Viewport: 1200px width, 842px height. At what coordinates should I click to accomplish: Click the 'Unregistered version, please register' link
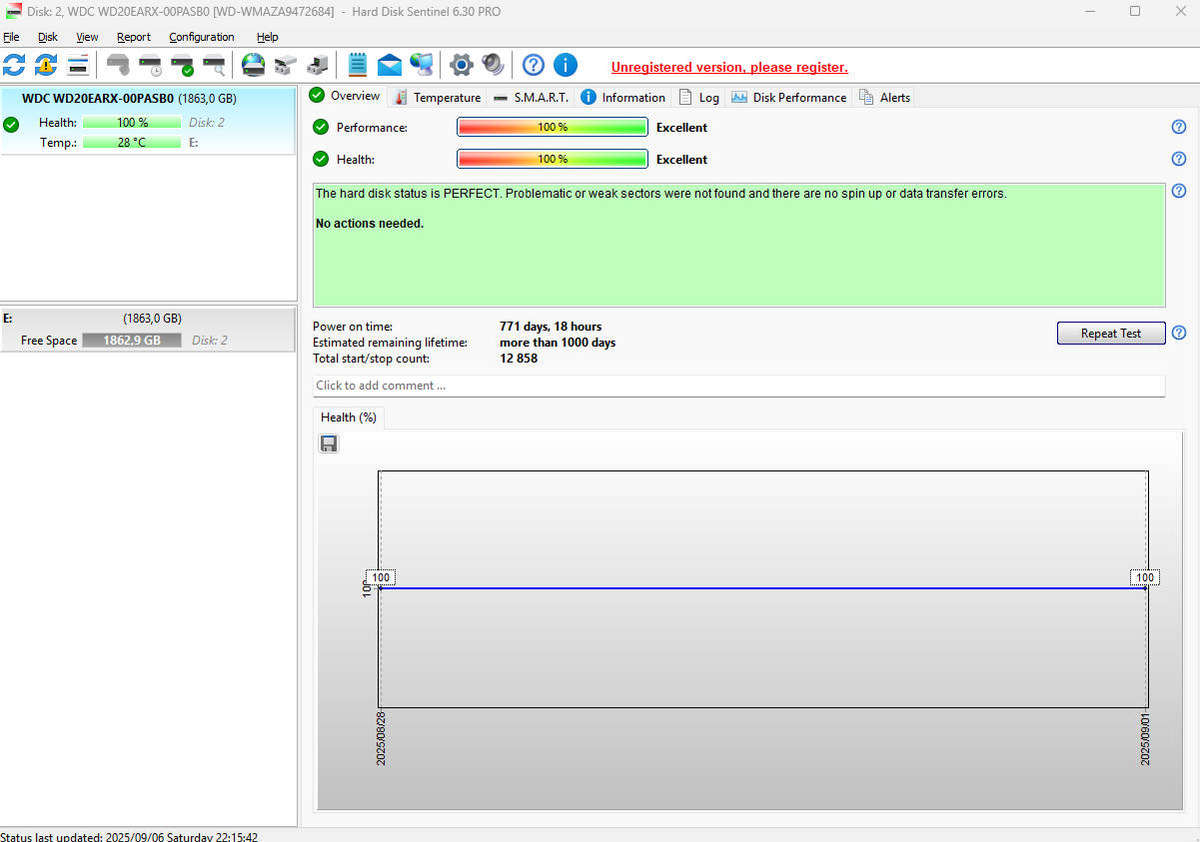pyautogui.click(x=729, y=67)
